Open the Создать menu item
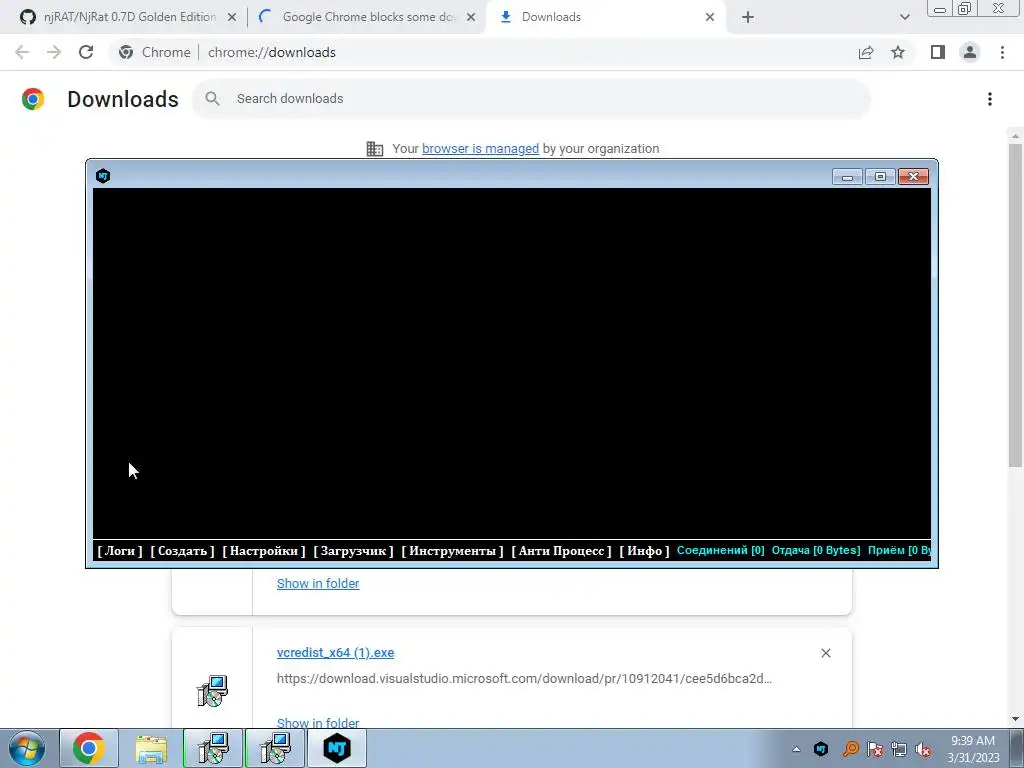 pos(182,551)
